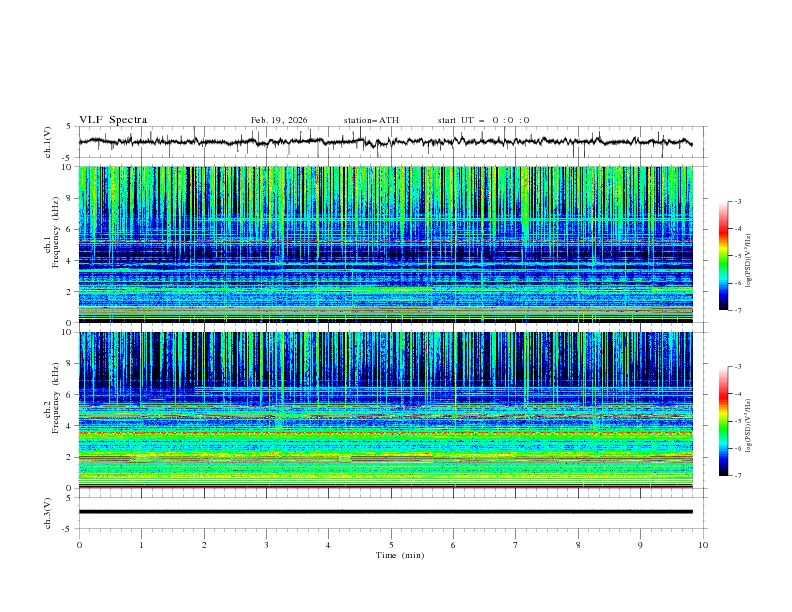Select the Feb. 19, 2026 date label
Image resolution: width=792 pixels, height=612 pixels.
(279, 120)
